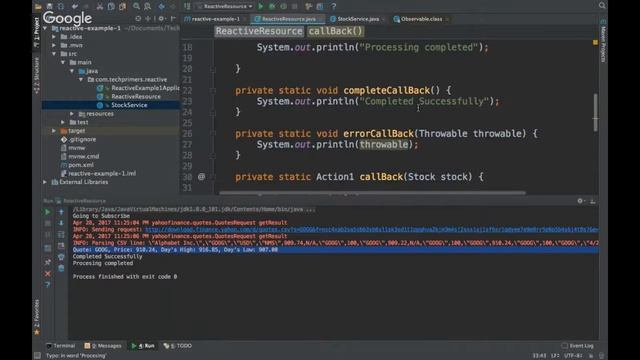Click the Undo arrow in the toolbar
This screenshot has height=360, width=640.
(75, 6)
